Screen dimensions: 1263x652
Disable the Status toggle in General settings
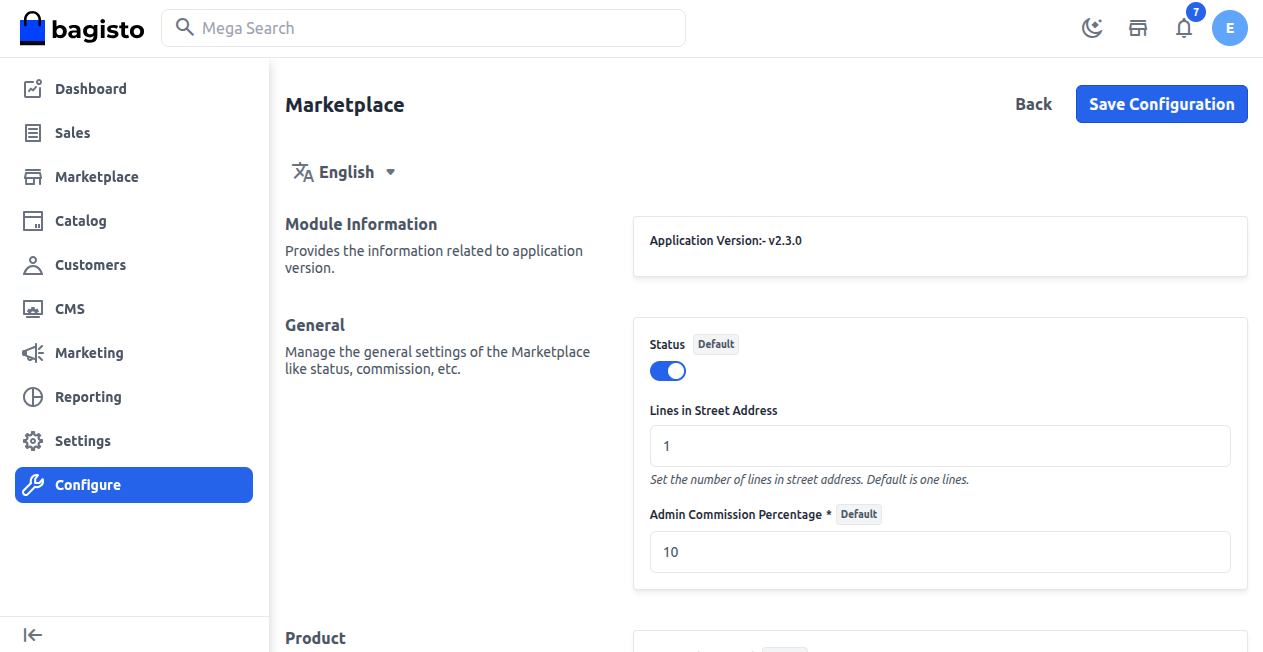click(x=667, y=371)
